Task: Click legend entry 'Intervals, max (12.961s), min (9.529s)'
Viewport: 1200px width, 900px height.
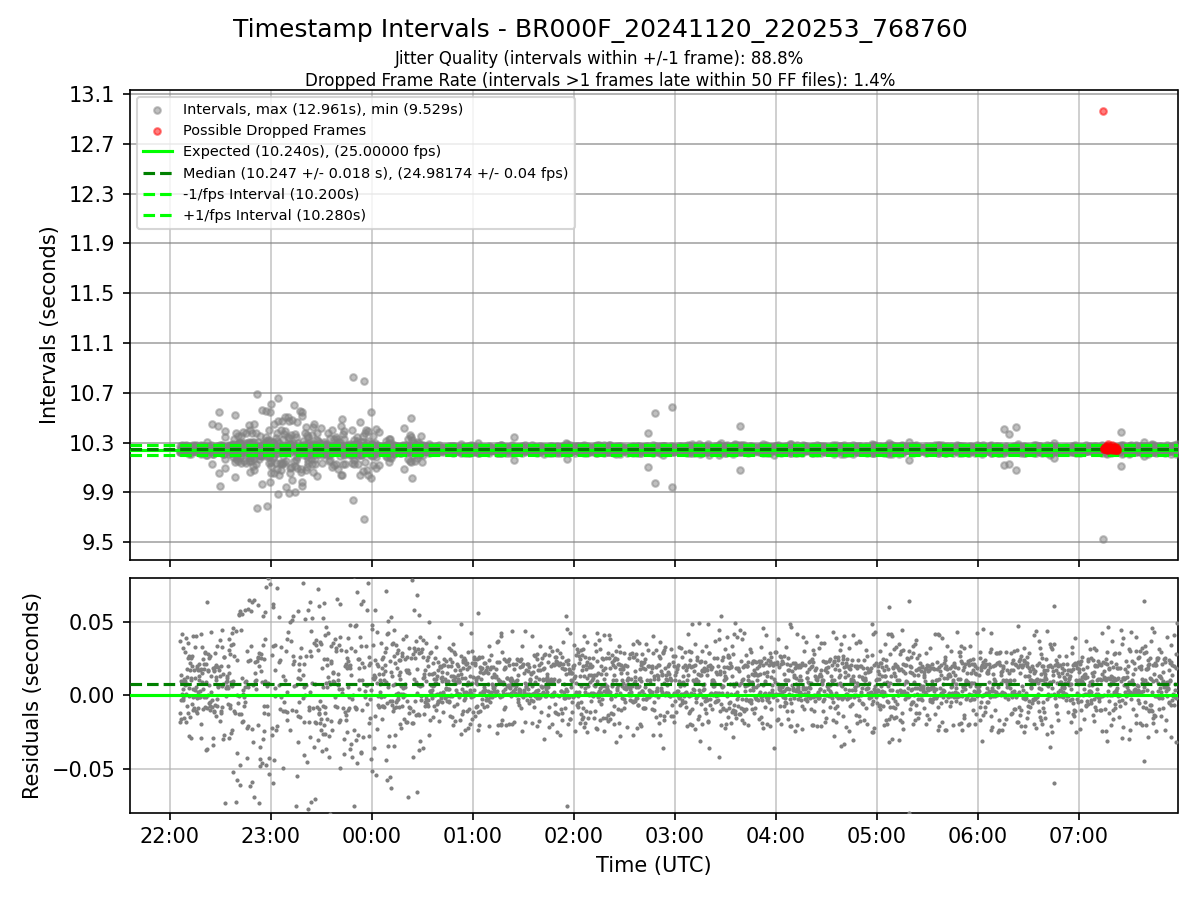Action: 323,109
